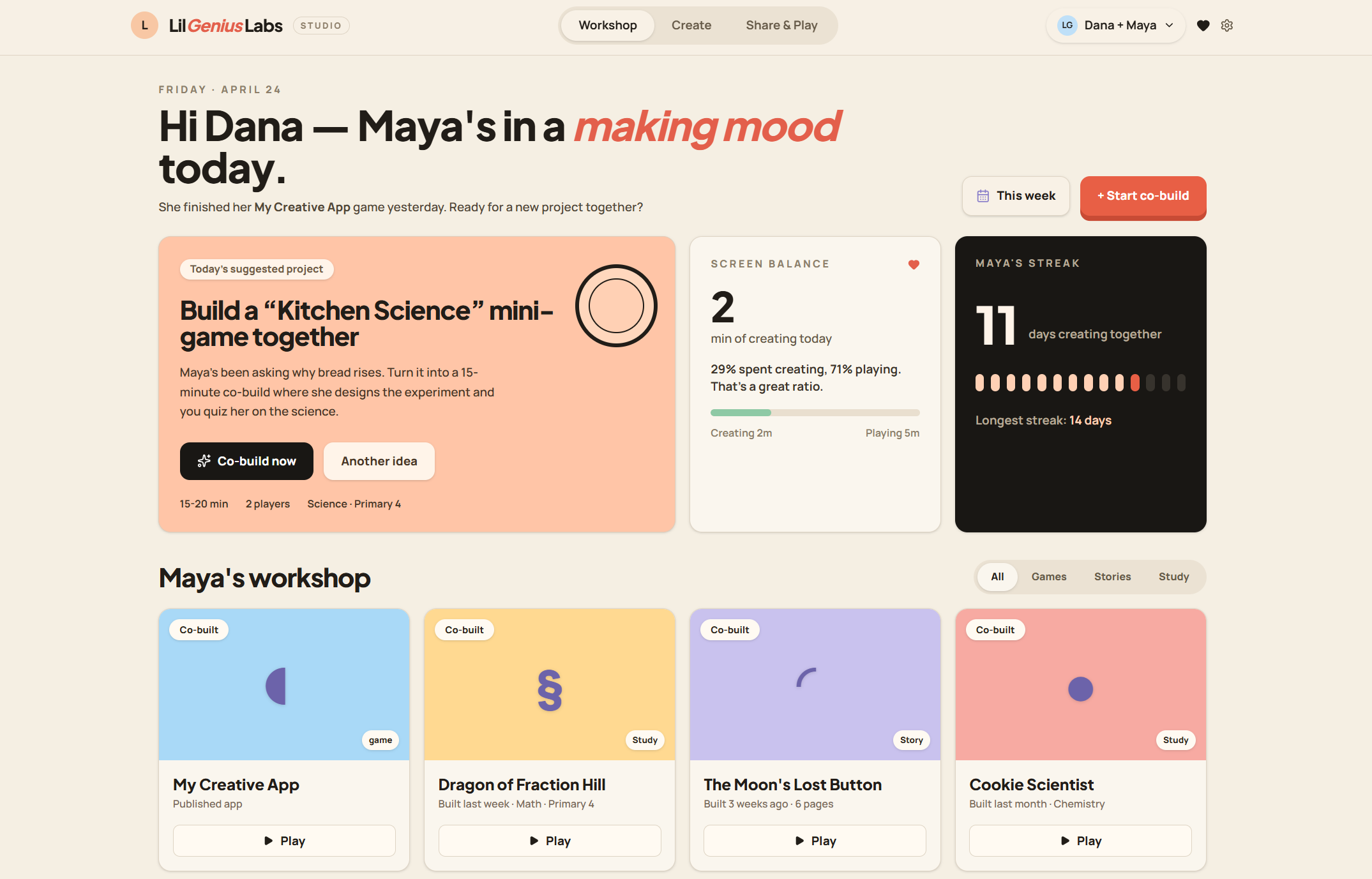Click the creating versus playing progress bar
This screenshot has height=879, width=1372.
815,412
